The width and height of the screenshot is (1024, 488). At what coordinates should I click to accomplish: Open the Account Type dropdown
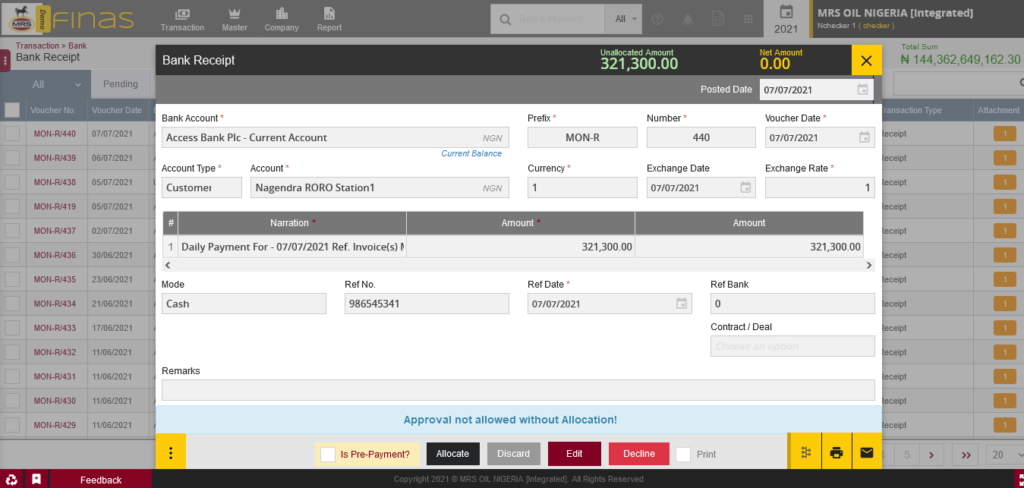(201, 187)
